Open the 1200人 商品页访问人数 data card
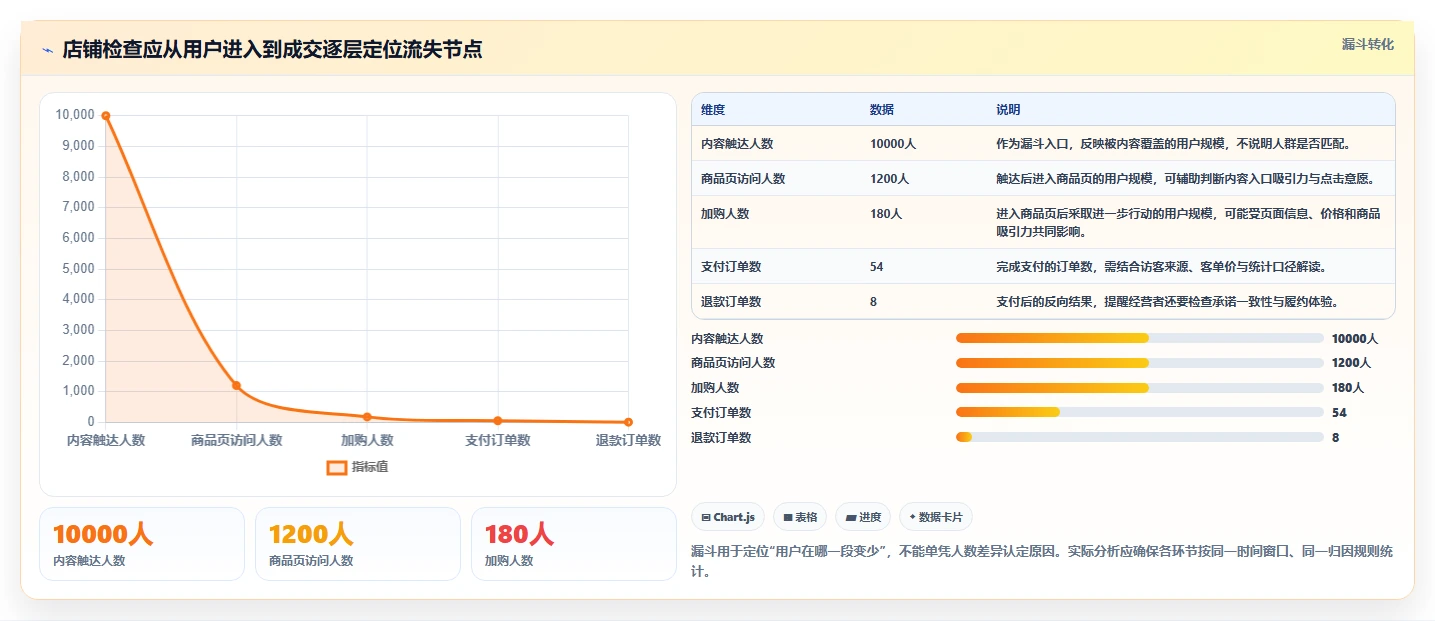The height and width of the screenshot is (621, 1435). [x=358, y=544]
